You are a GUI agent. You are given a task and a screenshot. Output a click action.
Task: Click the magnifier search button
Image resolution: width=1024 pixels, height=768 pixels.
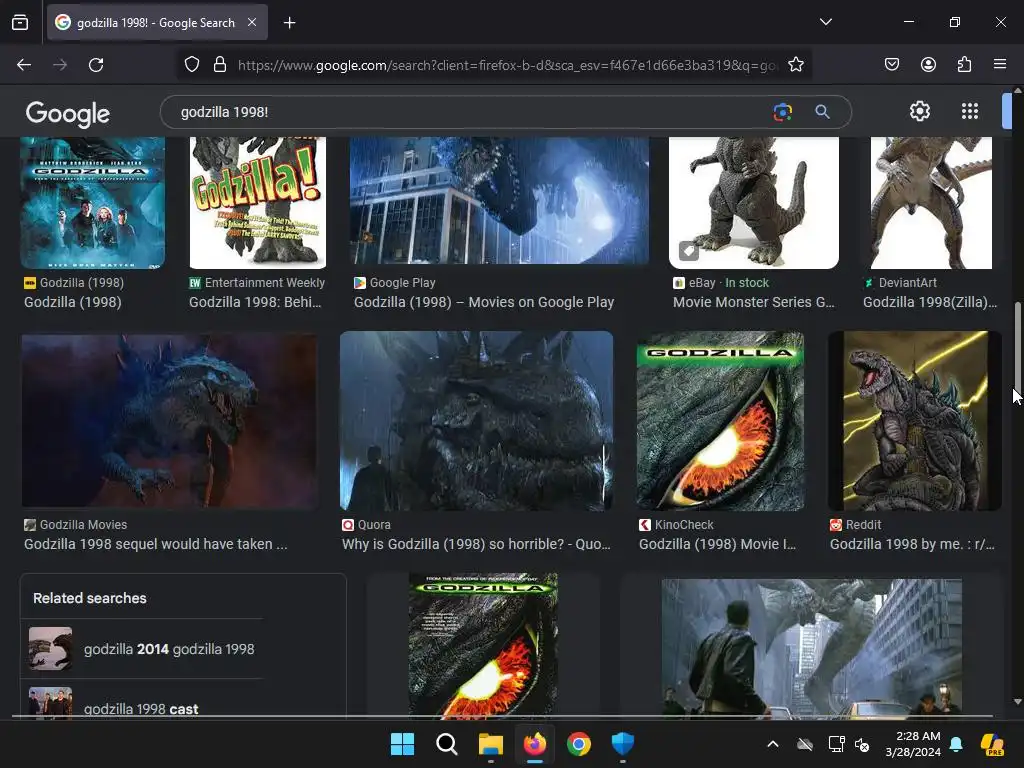coord(822,112)
